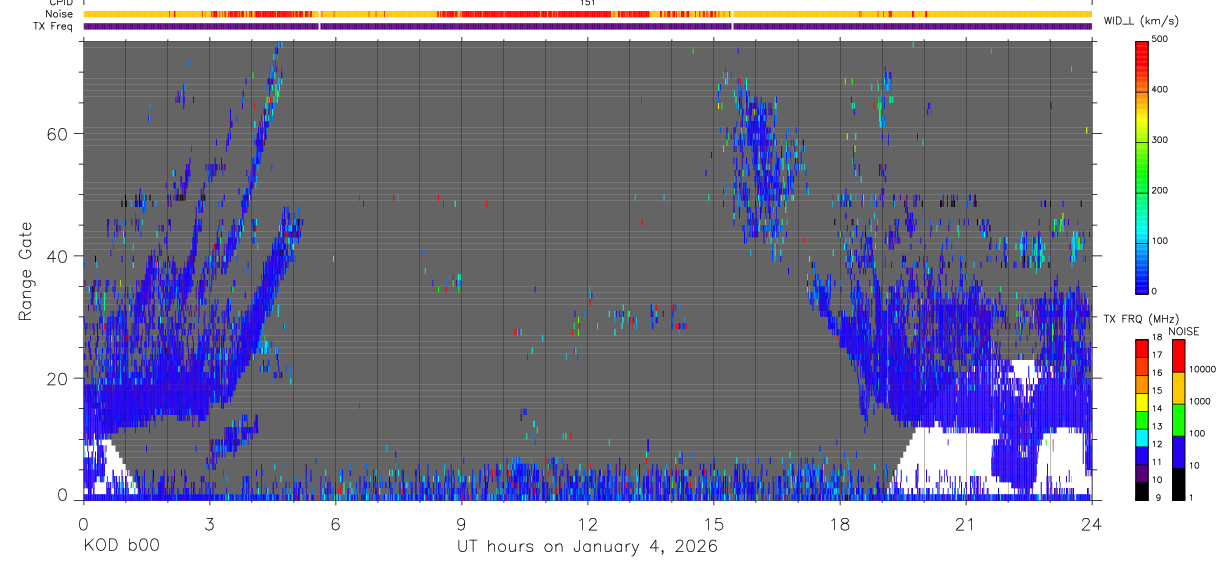Viewport: 1228px width, 567px height.
Task: Click the 21 tick on UT hours axis
Action: (965, 523)
